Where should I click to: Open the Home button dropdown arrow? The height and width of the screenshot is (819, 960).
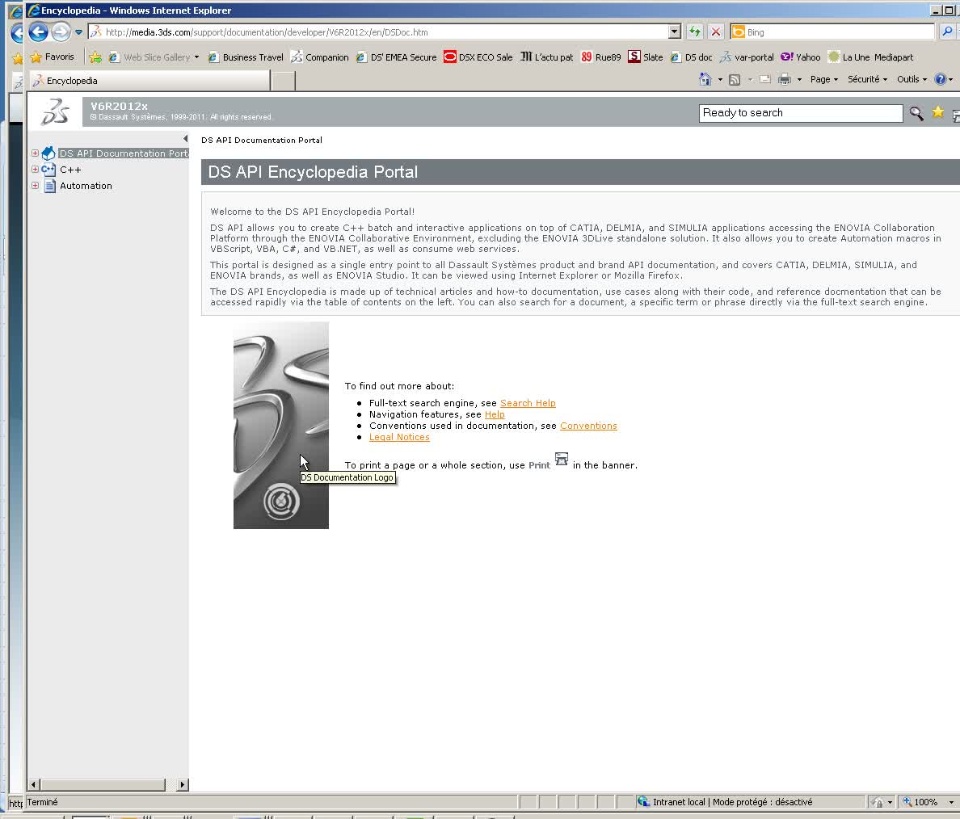click(719, 80)
